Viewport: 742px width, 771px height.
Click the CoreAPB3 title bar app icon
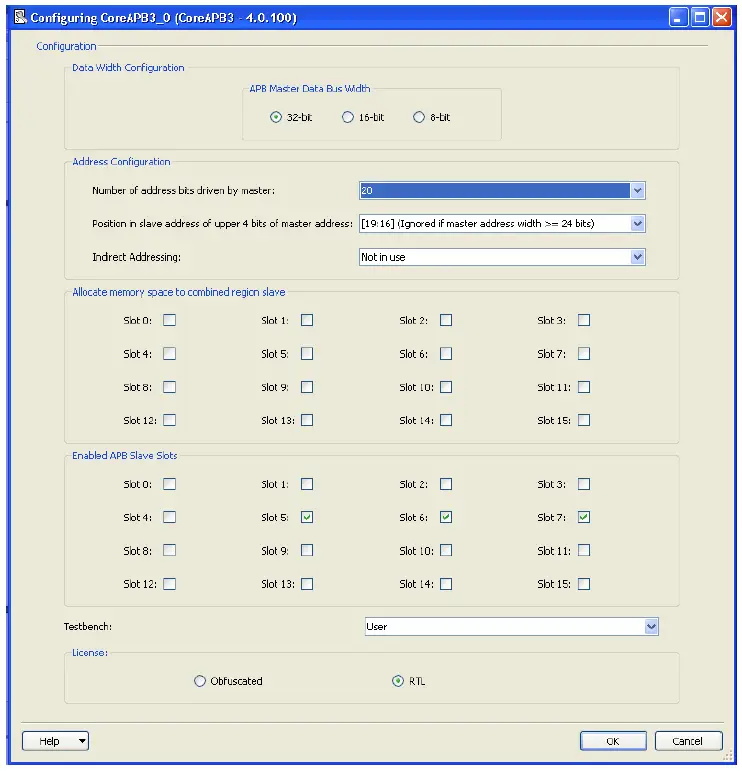point(20,17)
